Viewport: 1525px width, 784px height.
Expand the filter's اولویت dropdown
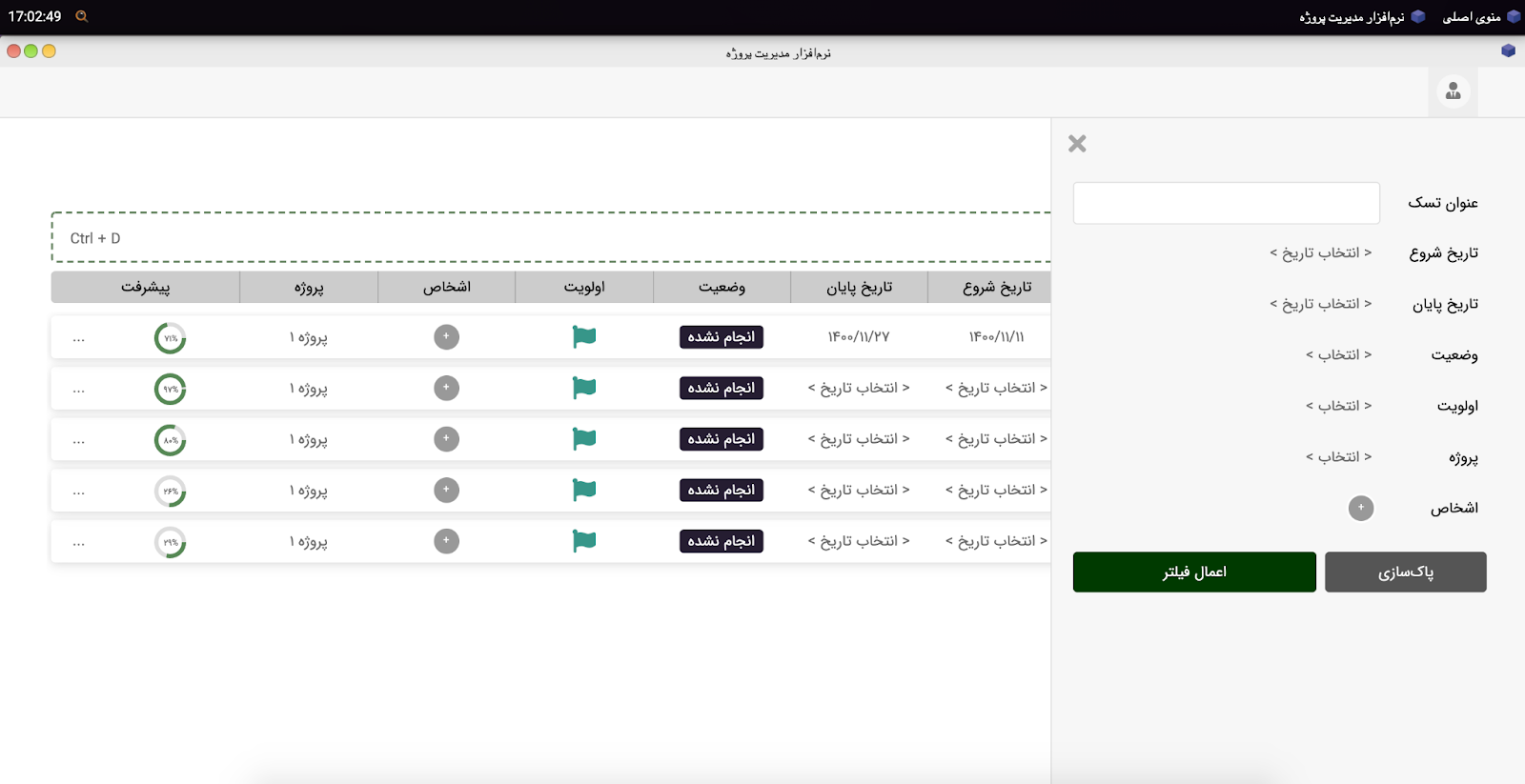[1338, 406]
